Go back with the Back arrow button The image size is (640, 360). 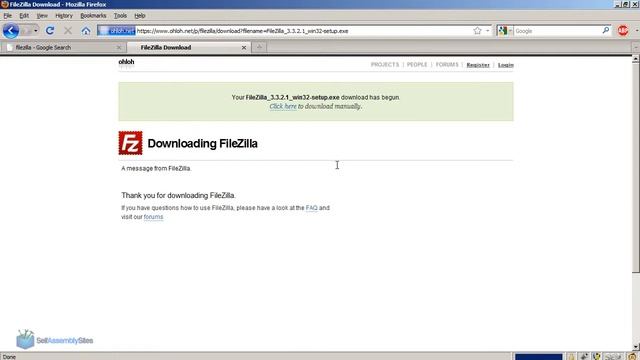pos(11,31)
